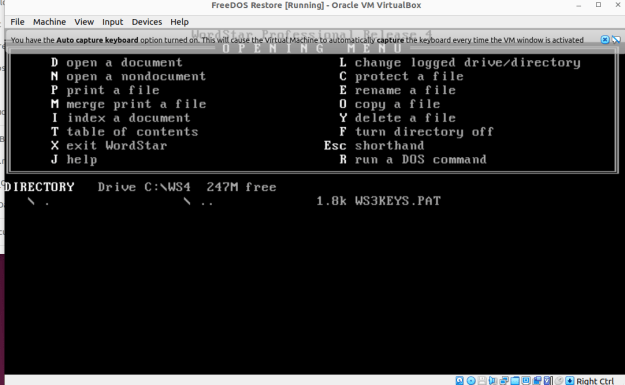
Task: Click the recording status icon
Action: coord(537,381)
